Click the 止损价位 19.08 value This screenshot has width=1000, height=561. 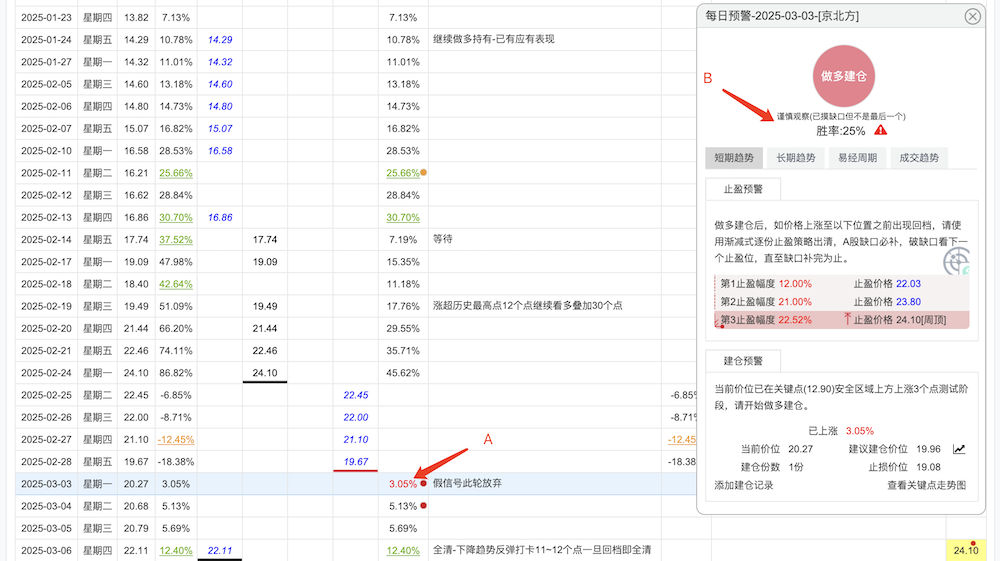pos(929,467)
